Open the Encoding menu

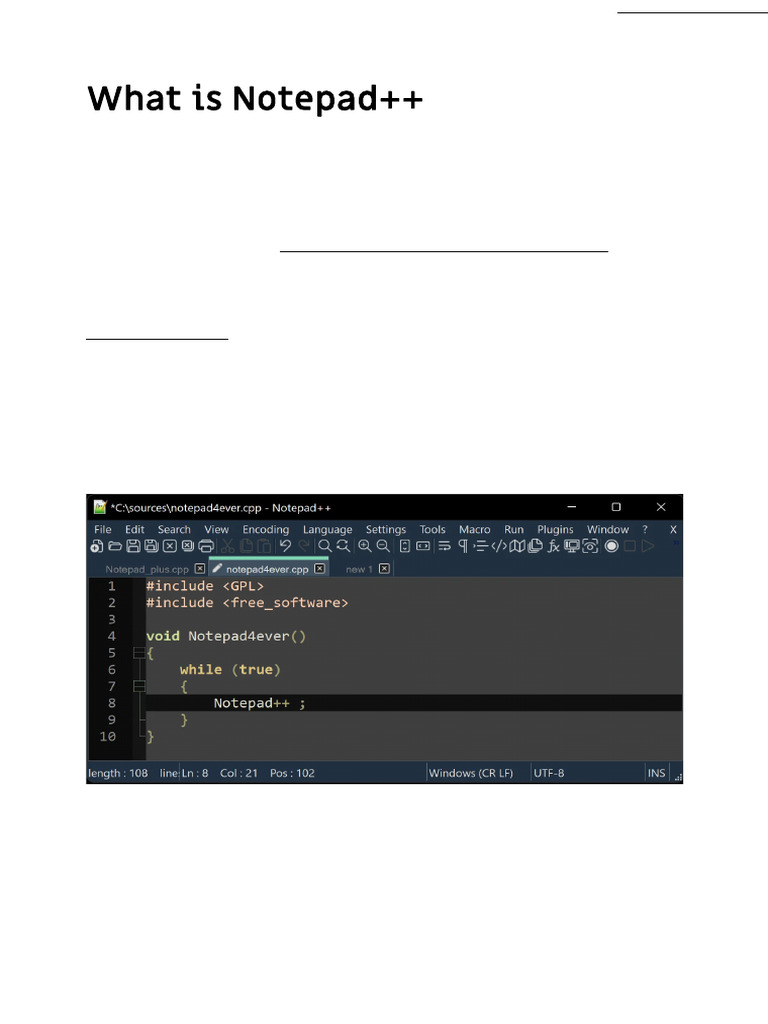(266, 530)
